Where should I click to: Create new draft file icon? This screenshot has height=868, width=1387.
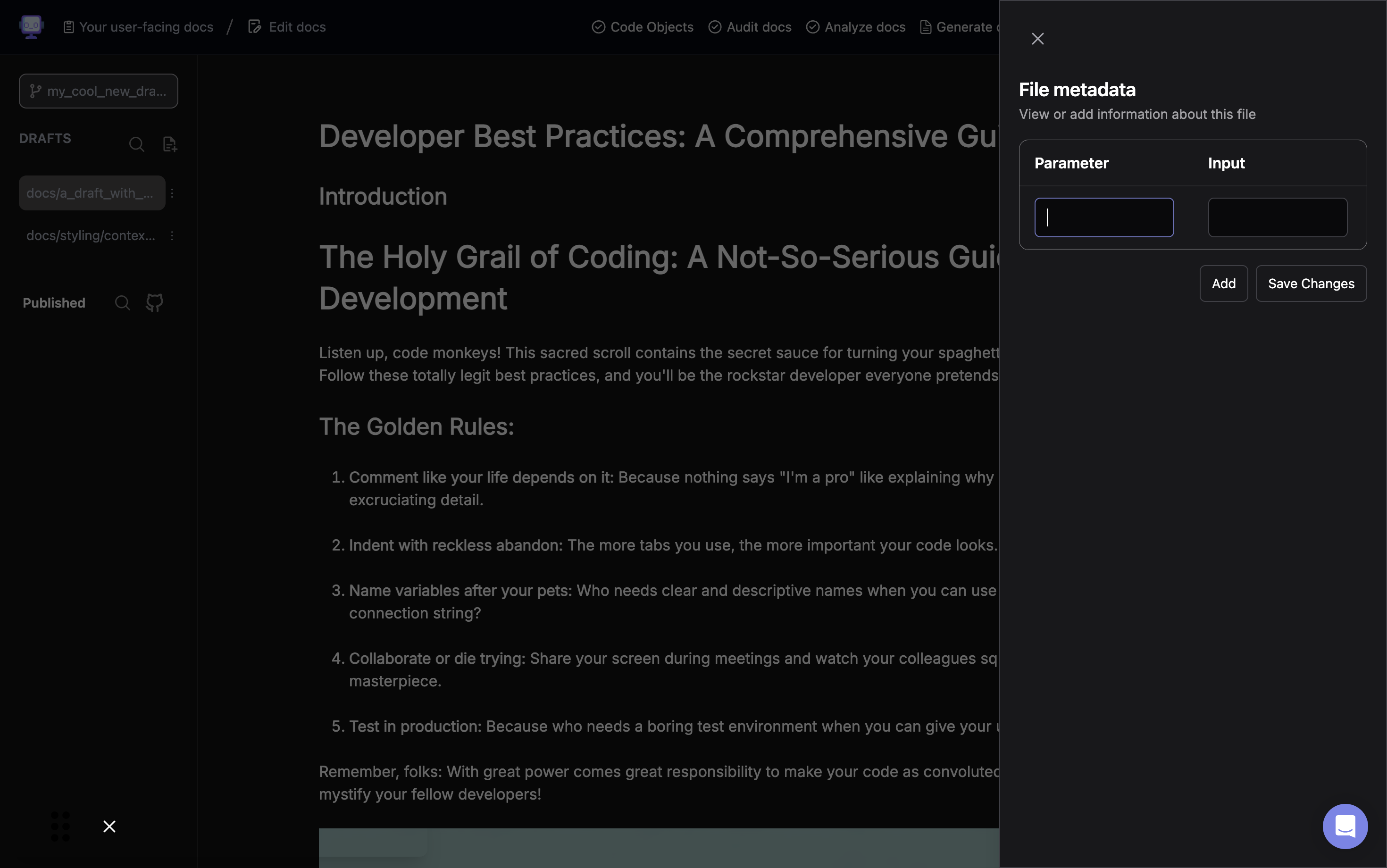point(170,144)
